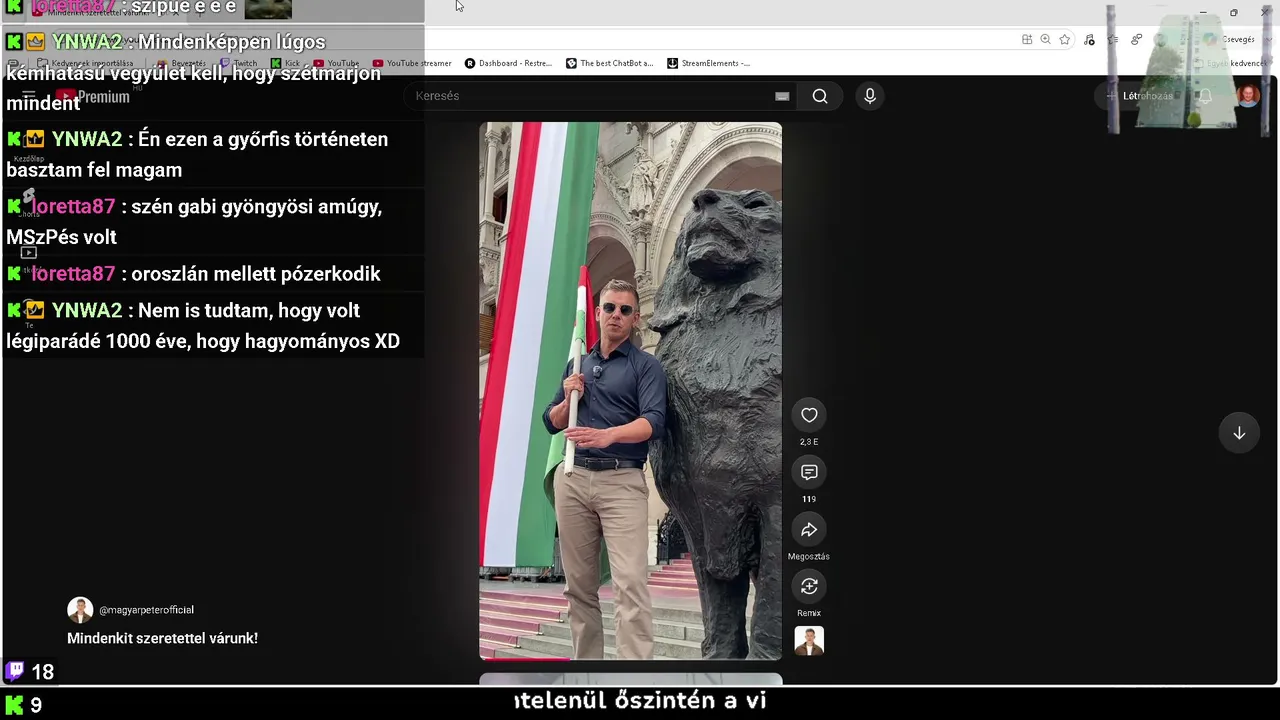Open the 'StreamElements' bookmark
This screenshot has height=720, width=1280.
708,63
